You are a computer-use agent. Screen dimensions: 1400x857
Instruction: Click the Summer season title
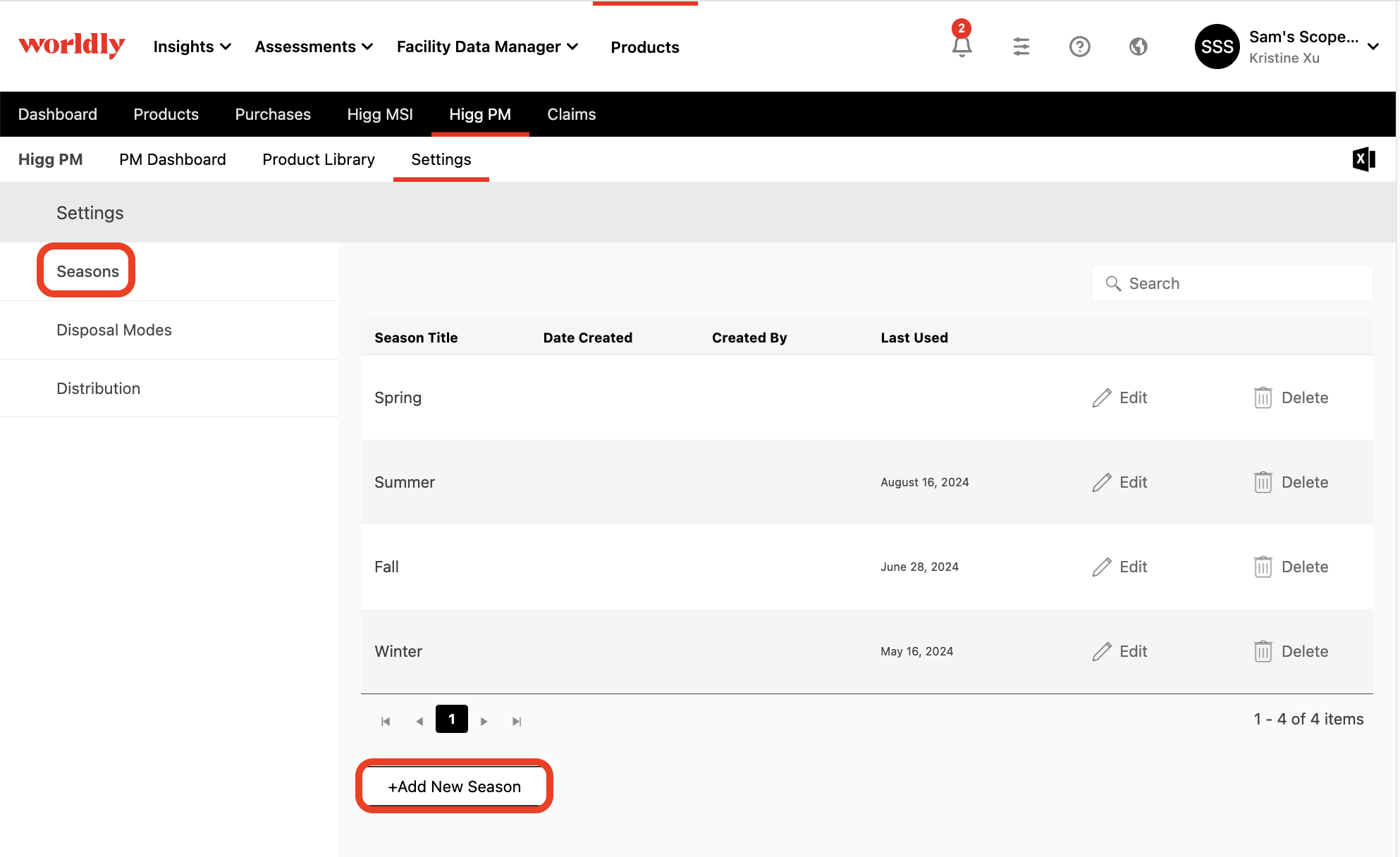click(405, 482)
